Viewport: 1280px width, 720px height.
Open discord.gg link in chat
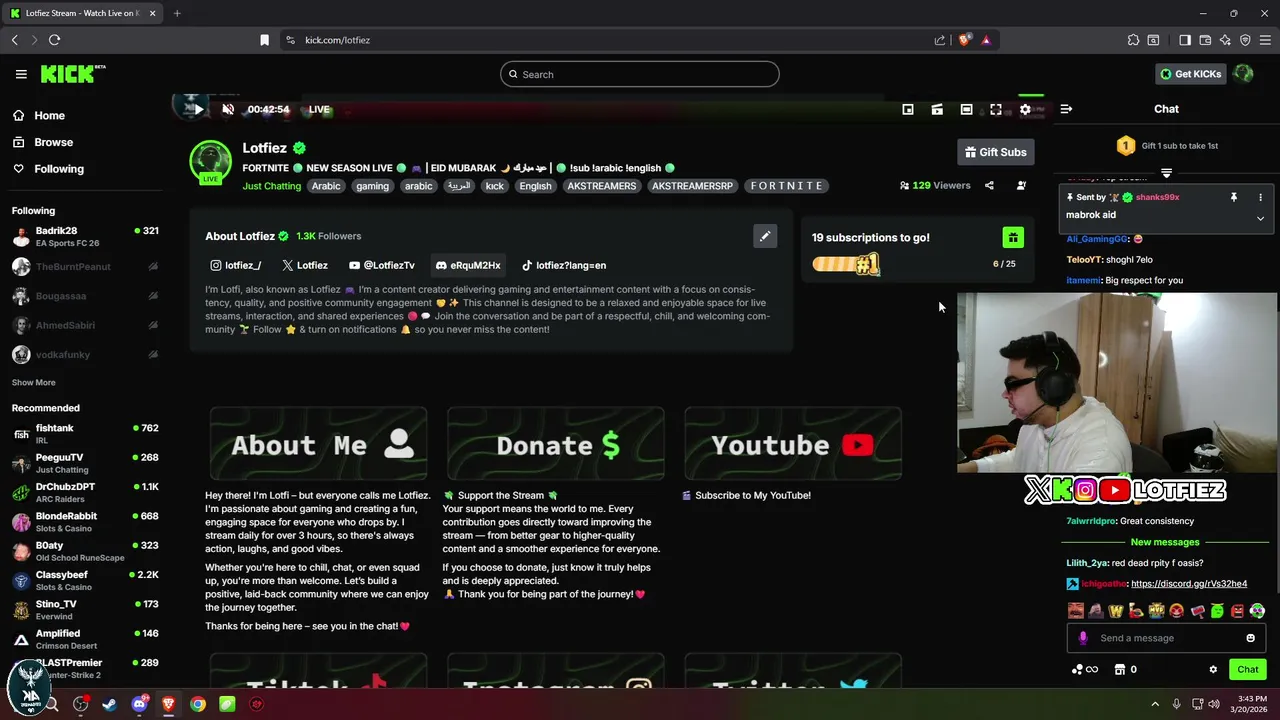[1189, 584]
